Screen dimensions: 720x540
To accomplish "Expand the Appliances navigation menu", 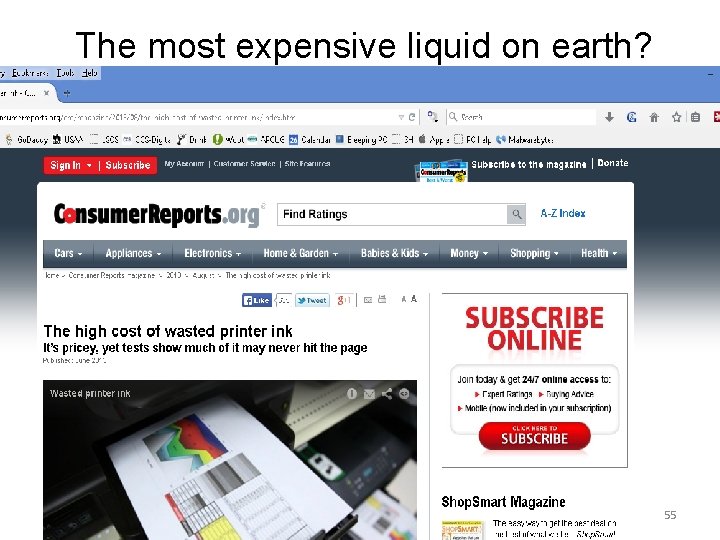I will 133,253.
